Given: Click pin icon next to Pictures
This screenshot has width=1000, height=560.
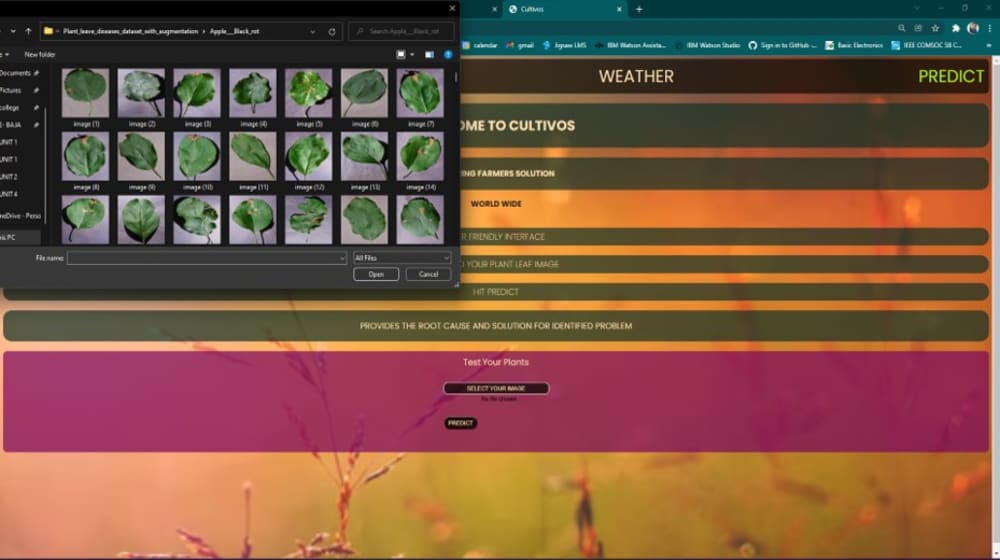Looking at the screenshot, I should (36, 90).
